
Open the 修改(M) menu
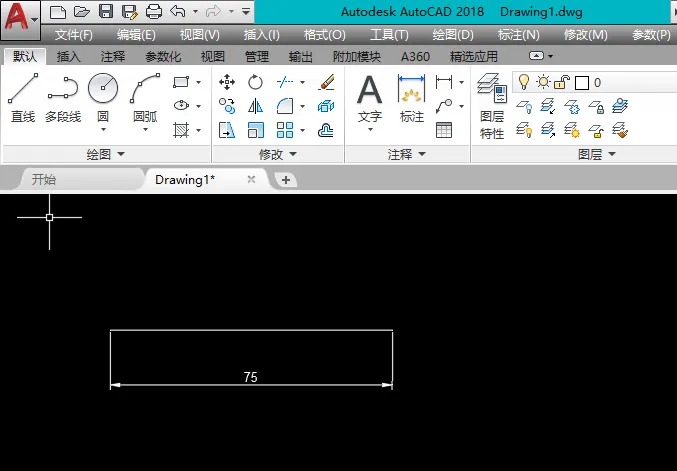click(x=585, y=35)
